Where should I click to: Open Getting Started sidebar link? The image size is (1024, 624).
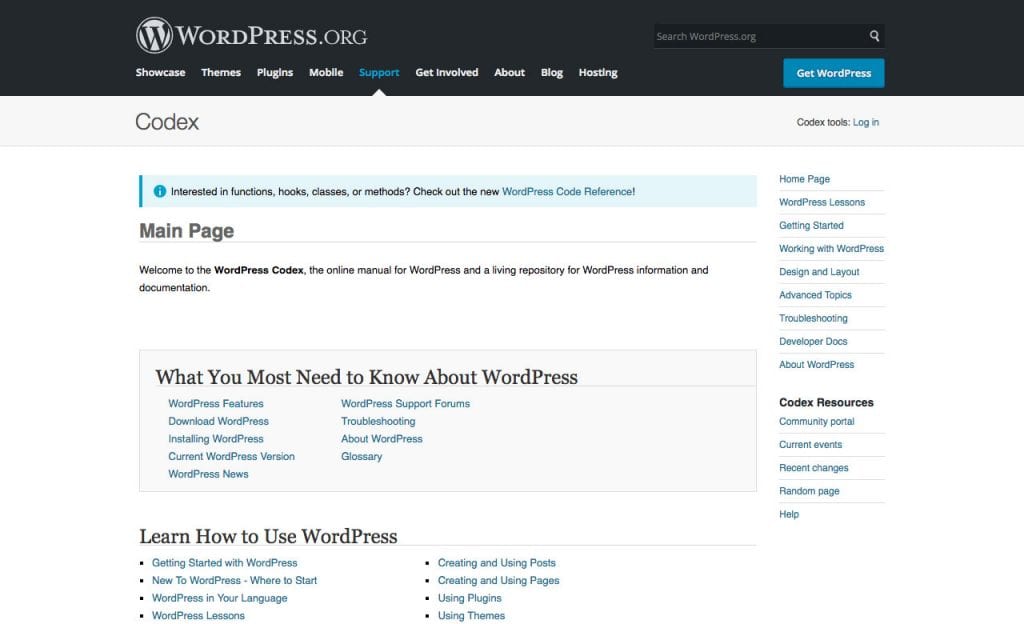tap(811, 225)
